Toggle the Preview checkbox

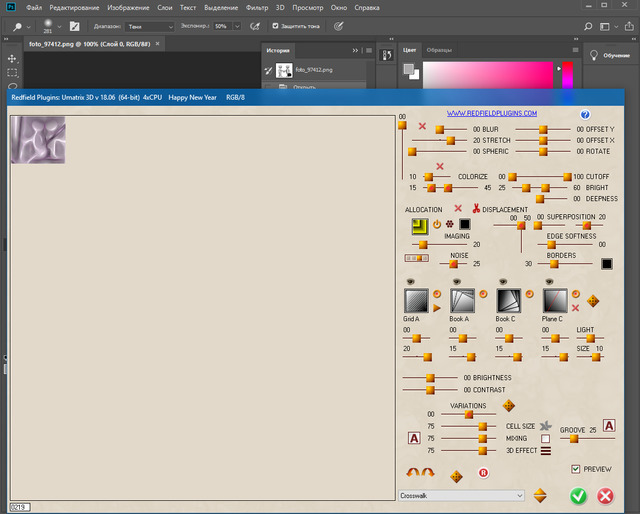tap(575, 469)
